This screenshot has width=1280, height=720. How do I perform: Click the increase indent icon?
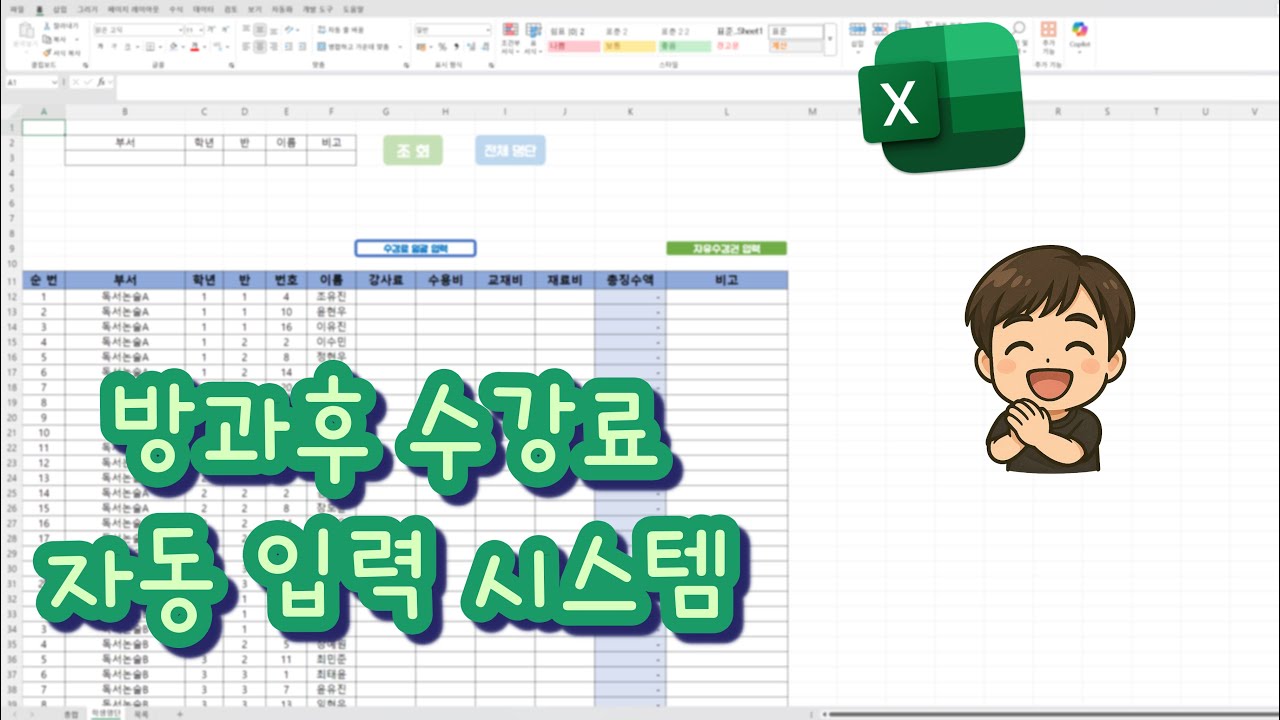pos(302,47)
